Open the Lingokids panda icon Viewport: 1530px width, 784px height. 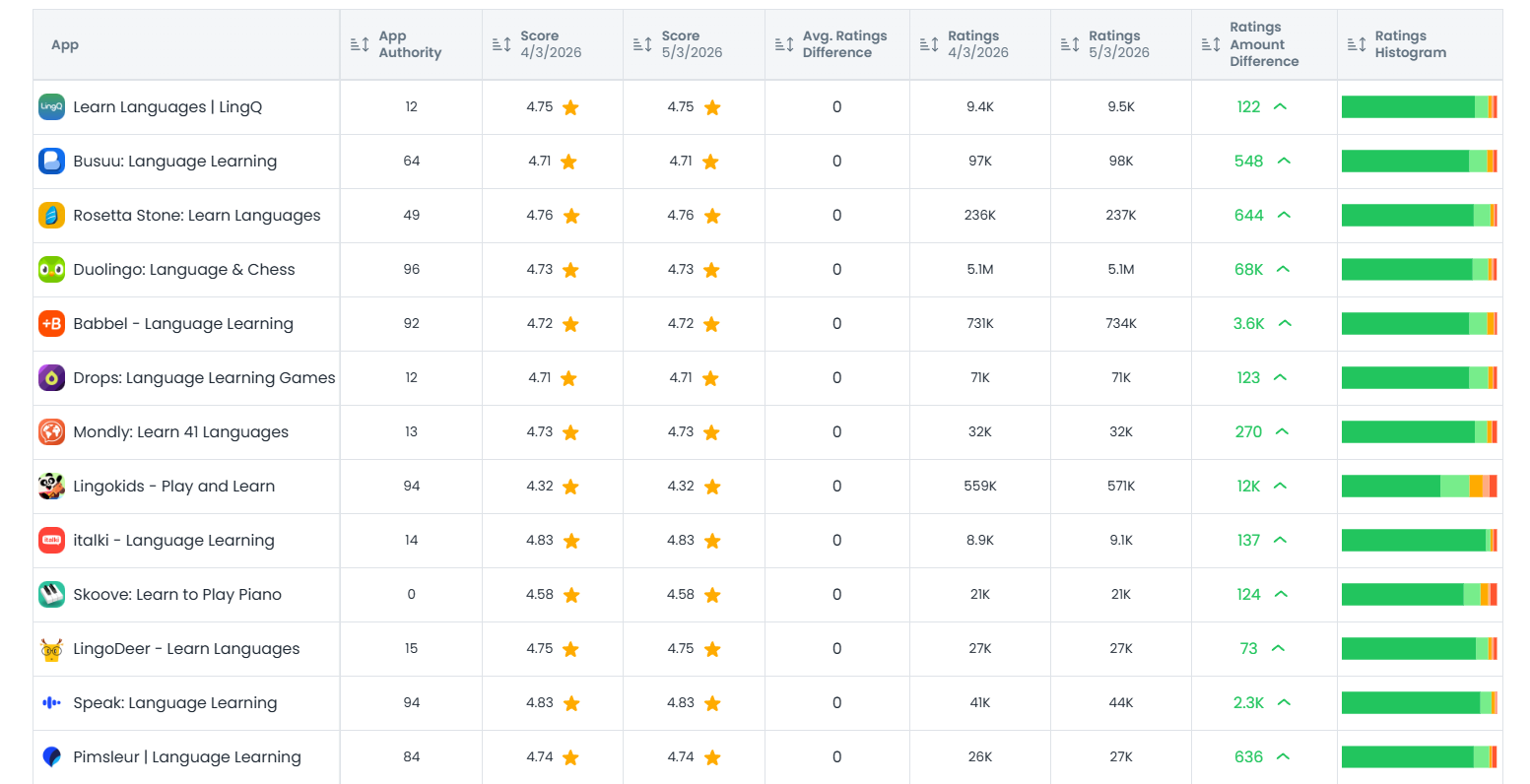pos(51,487)
